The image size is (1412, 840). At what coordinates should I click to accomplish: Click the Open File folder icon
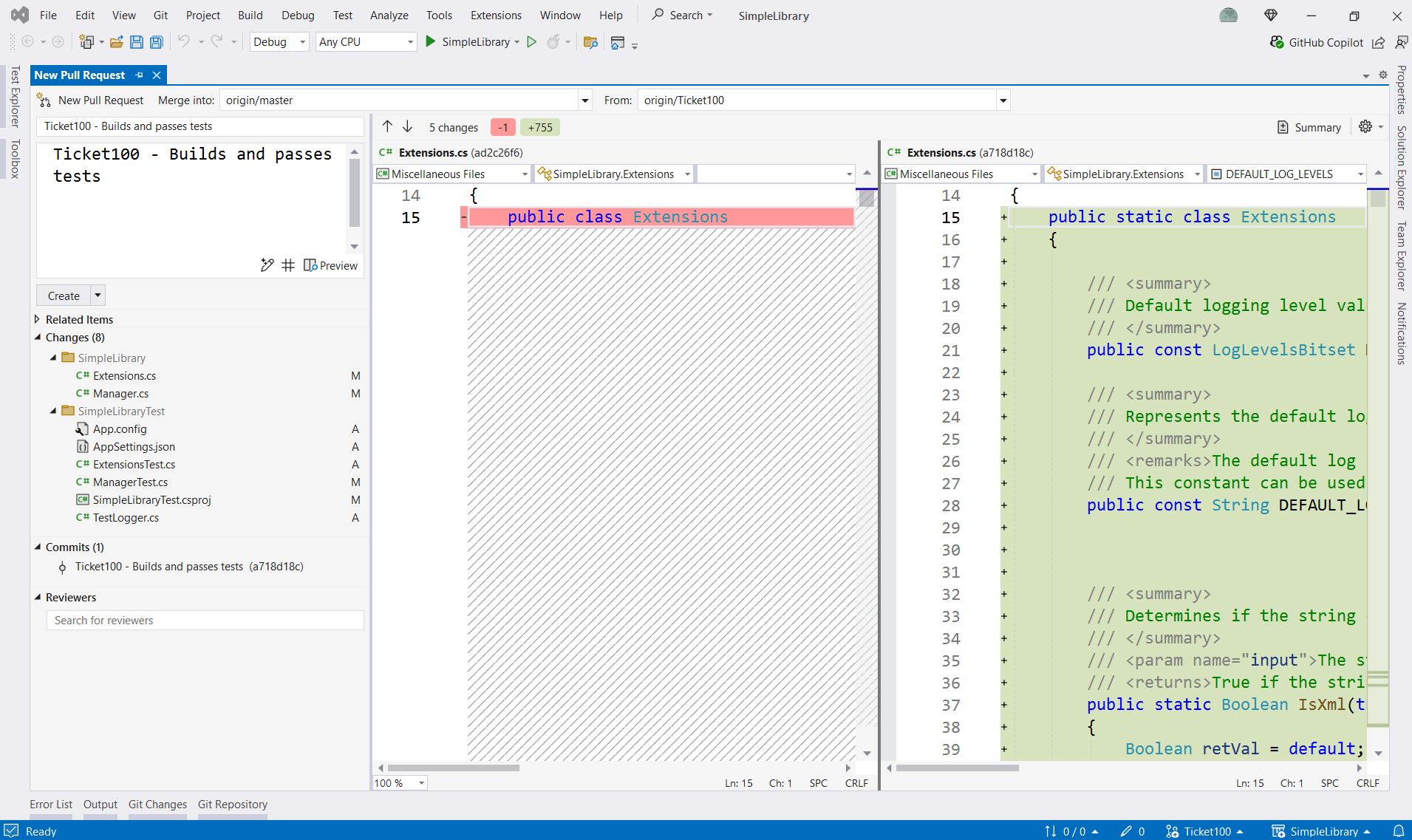(116, 42)
